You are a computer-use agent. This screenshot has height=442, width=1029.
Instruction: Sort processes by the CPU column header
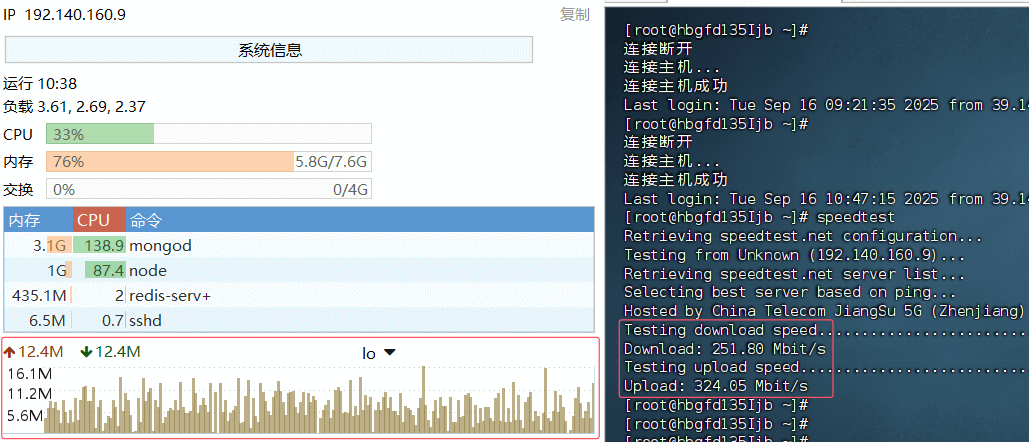click(94, 220)
